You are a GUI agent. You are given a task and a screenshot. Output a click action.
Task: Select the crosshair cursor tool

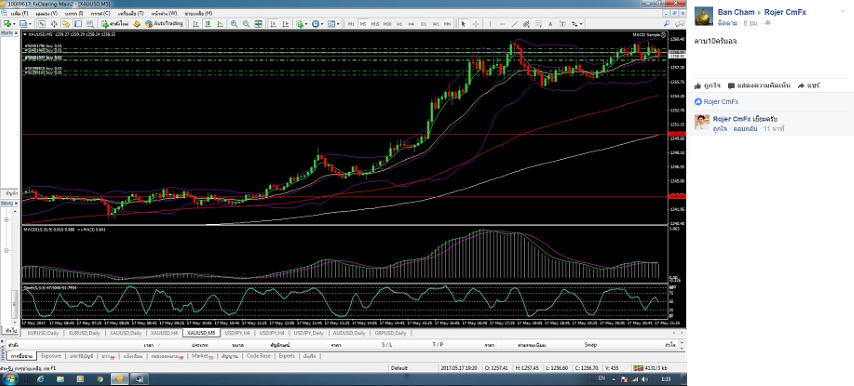[475, 24]
